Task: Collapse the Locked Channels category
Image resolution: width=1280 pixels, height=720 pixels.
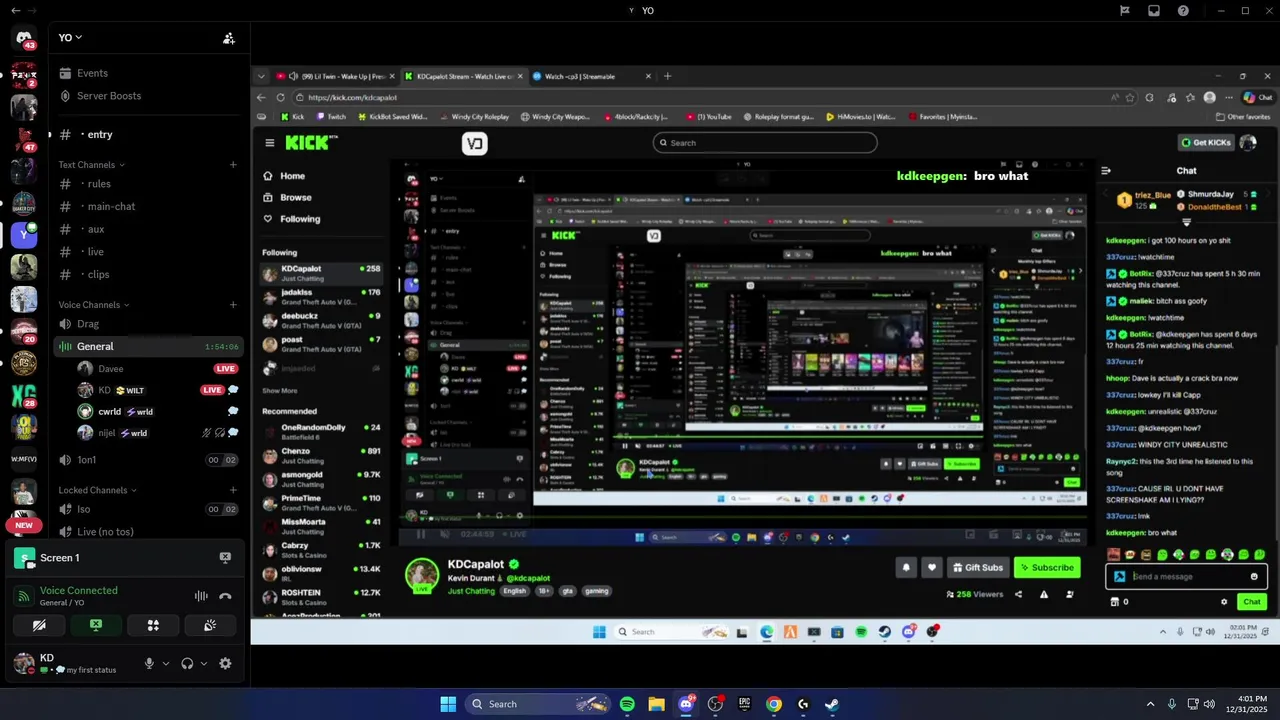Action: [x=96, y=490]
